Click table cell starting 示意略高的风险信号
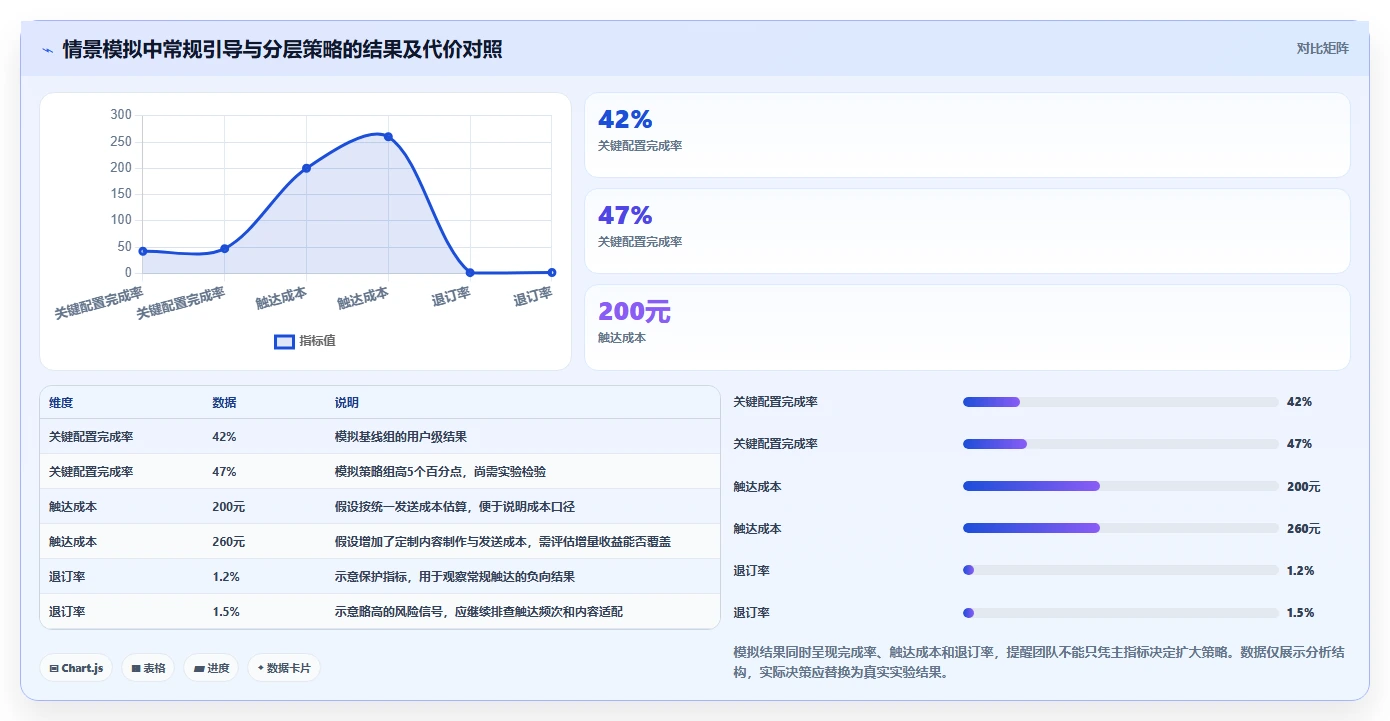 coord(478,612)
